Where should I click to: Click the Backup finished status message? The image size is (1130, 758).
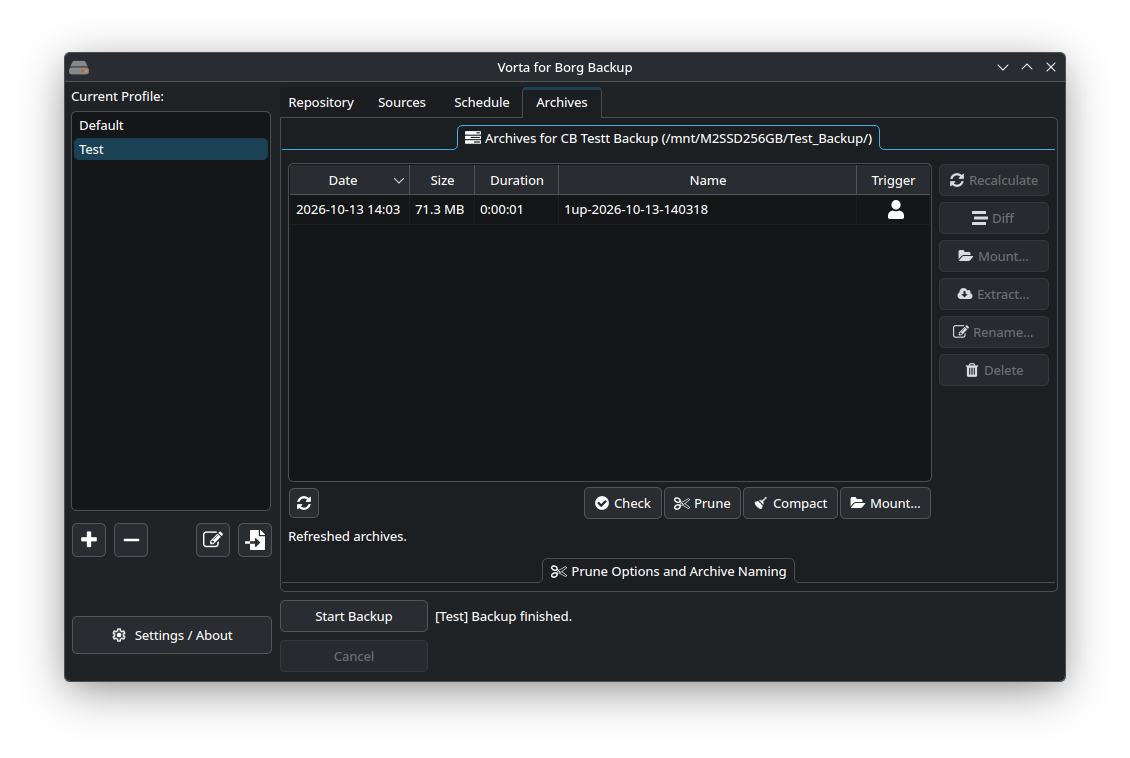click(503, 616)
